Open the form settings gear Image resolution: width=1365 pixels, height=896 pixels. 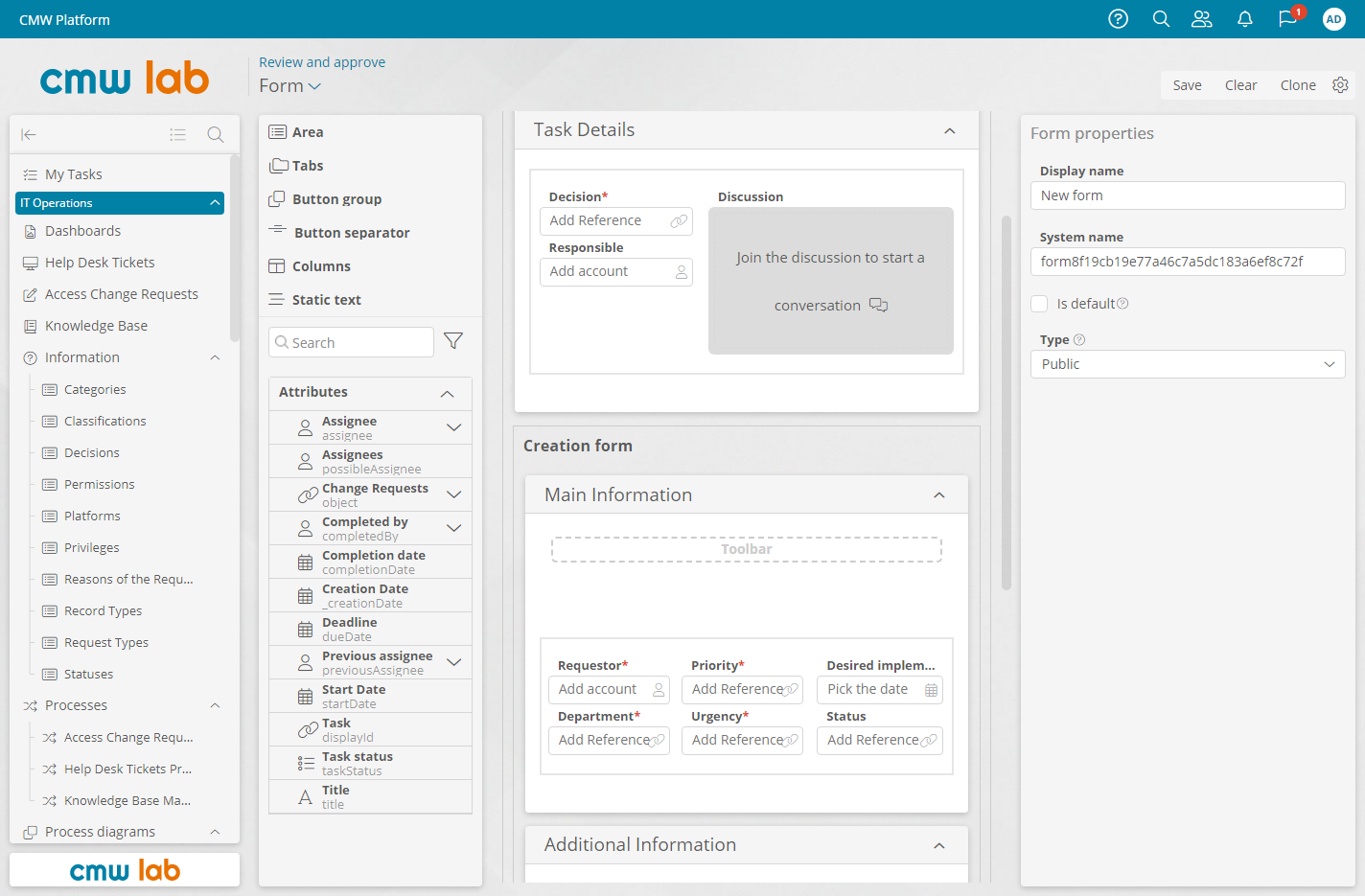coord(1340,84)
